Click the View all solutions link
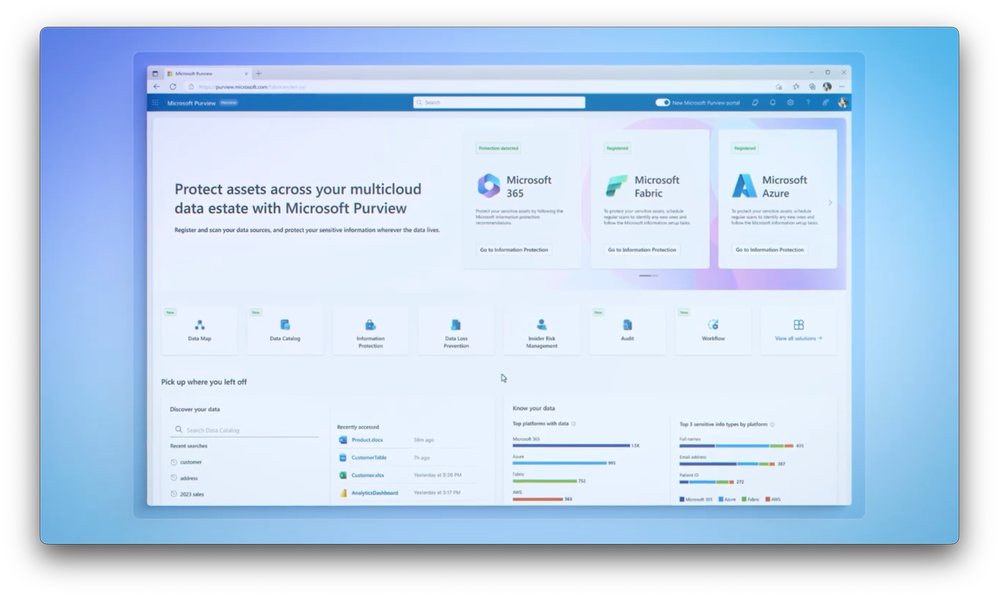The height and width of the screenshot is (597, 999). click(x=798, y=338)
